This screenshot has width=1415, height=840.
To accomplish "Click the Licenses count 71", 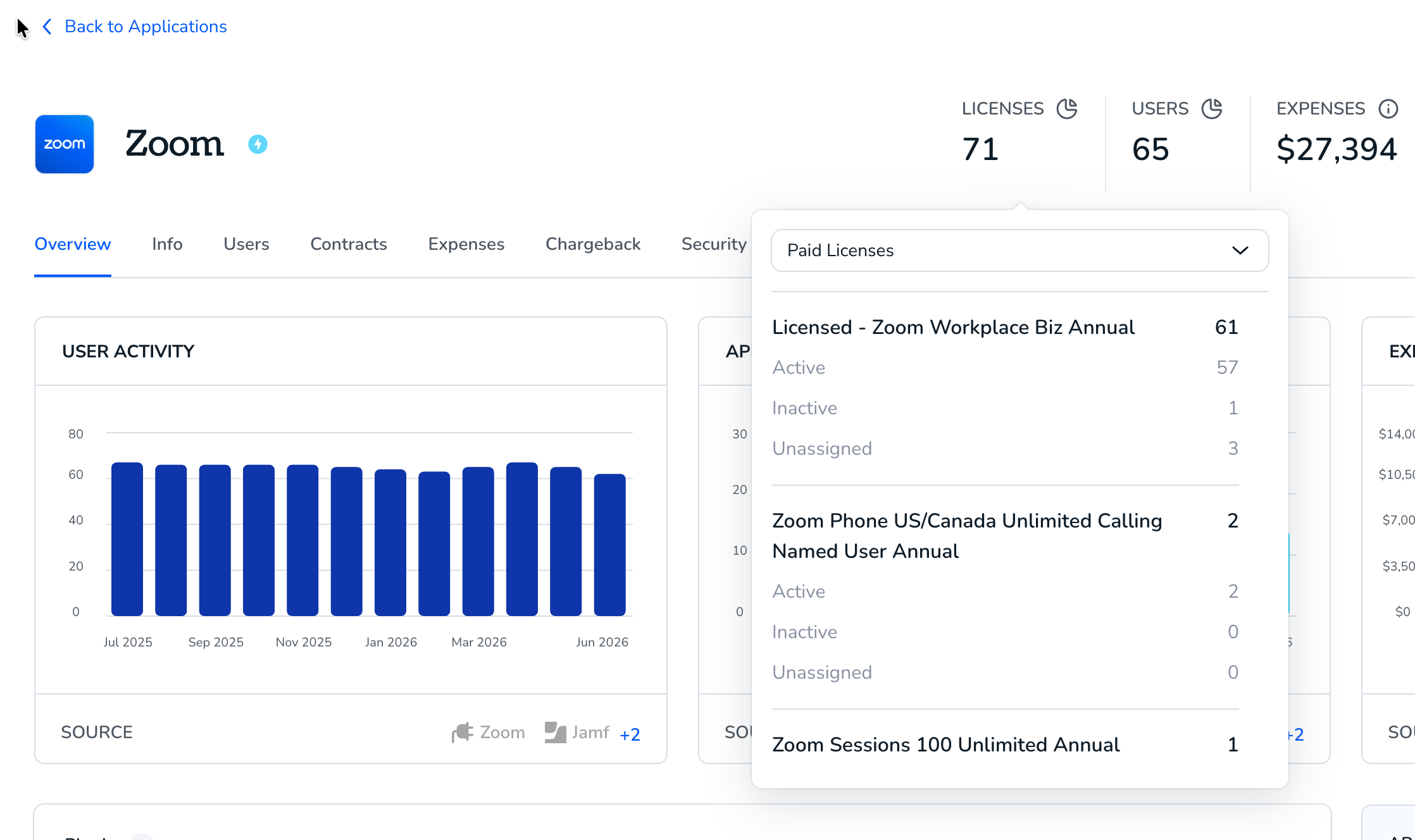I will click(980, 149).
